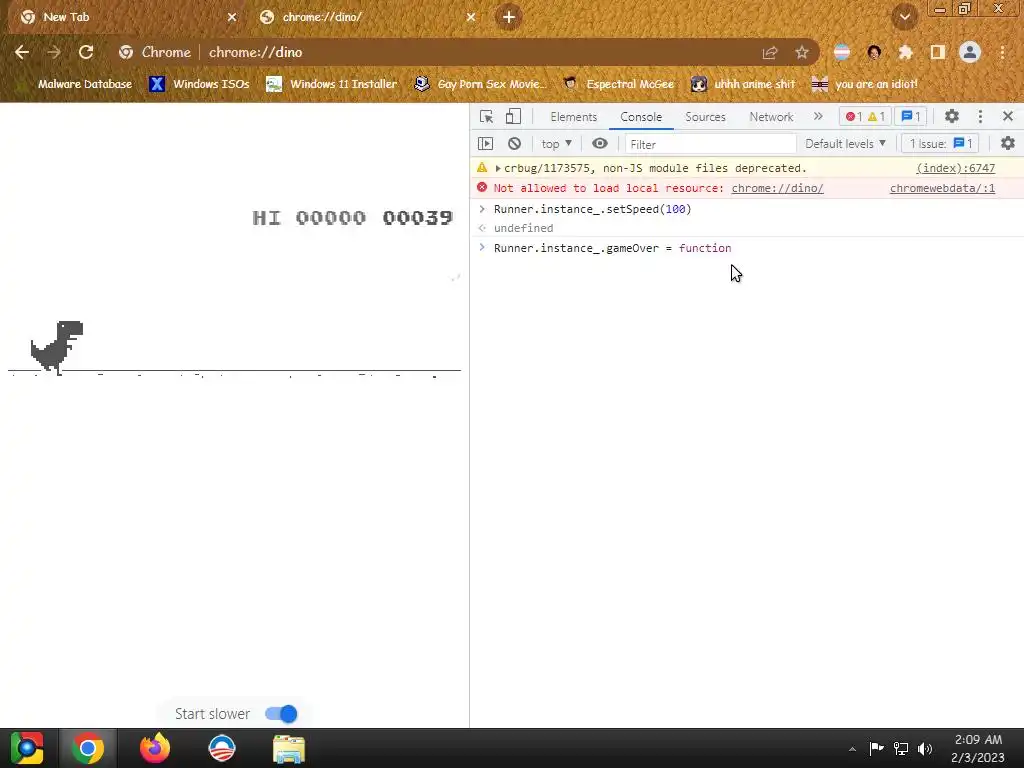Toggle the Start slower switch
The image size is (1024, 768).
click(x=281, y=714)
